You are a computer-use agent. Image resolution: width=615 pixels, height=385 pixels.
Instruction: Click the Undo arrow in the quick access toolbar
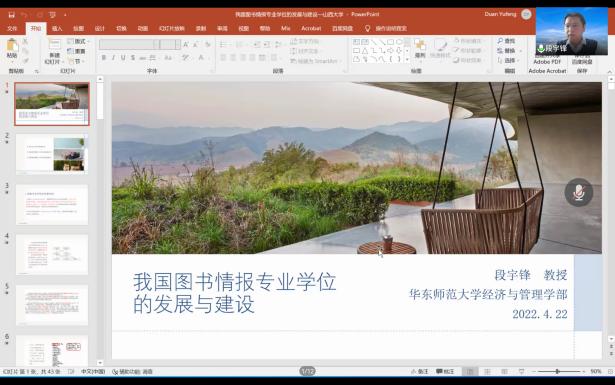24,15
